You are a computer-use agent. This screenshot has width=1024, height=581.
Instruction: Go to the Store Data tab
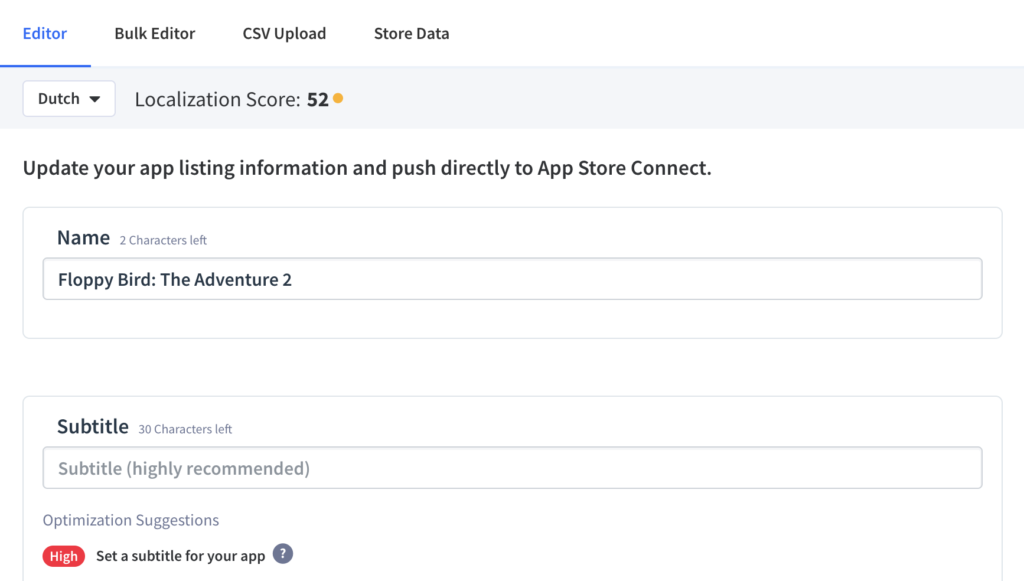(x=411, y=33)
